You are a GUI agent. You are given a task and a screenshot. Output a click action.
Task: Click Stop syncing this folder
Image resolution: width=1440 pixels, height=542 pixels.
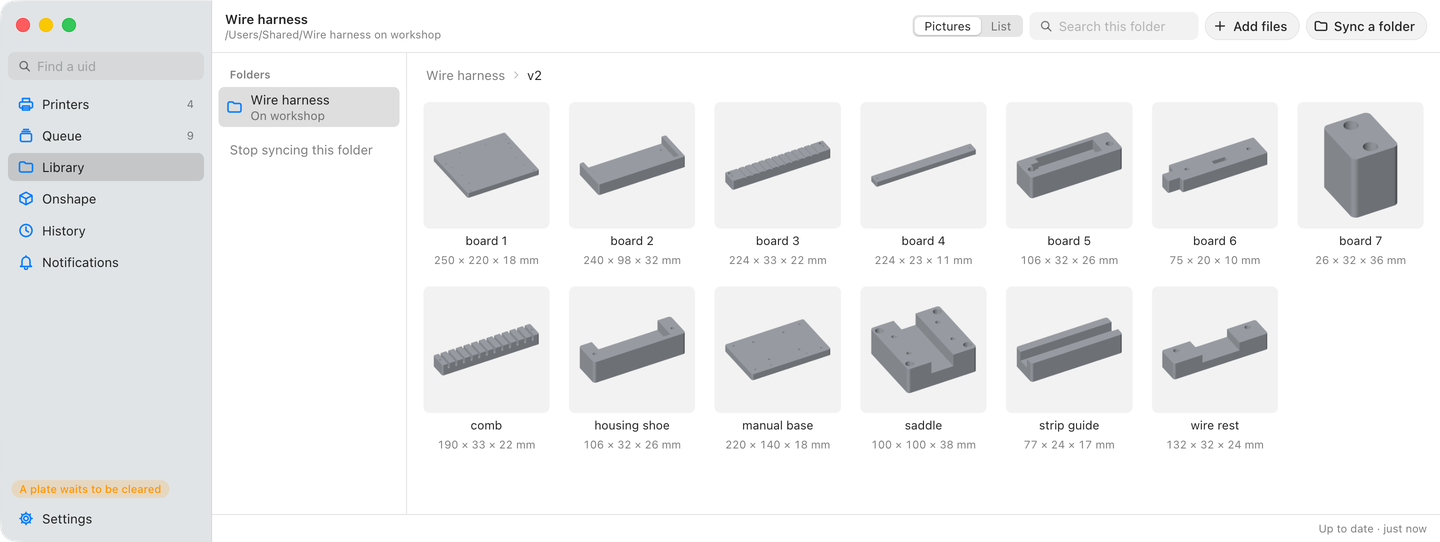tap(301, 150)
